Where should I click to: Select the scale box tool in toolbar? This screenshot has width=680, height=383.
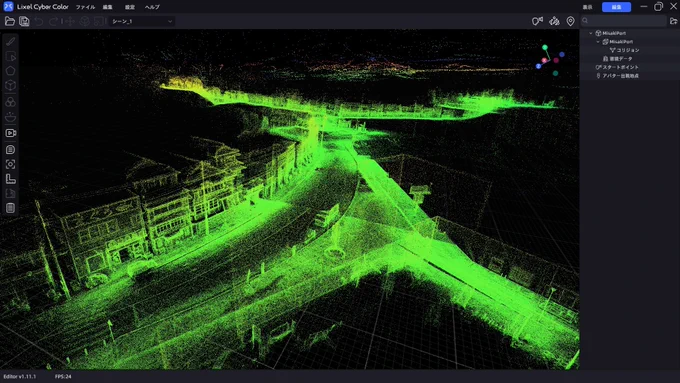click(100, 21)
